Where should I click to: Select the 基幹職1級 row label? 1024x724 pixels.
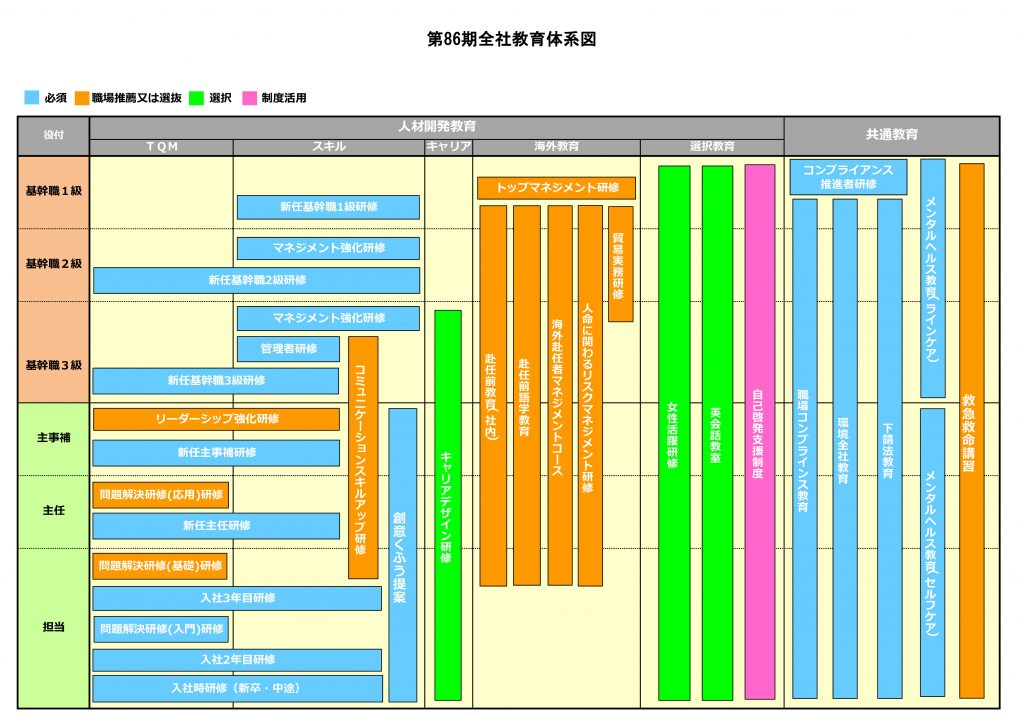54,192
